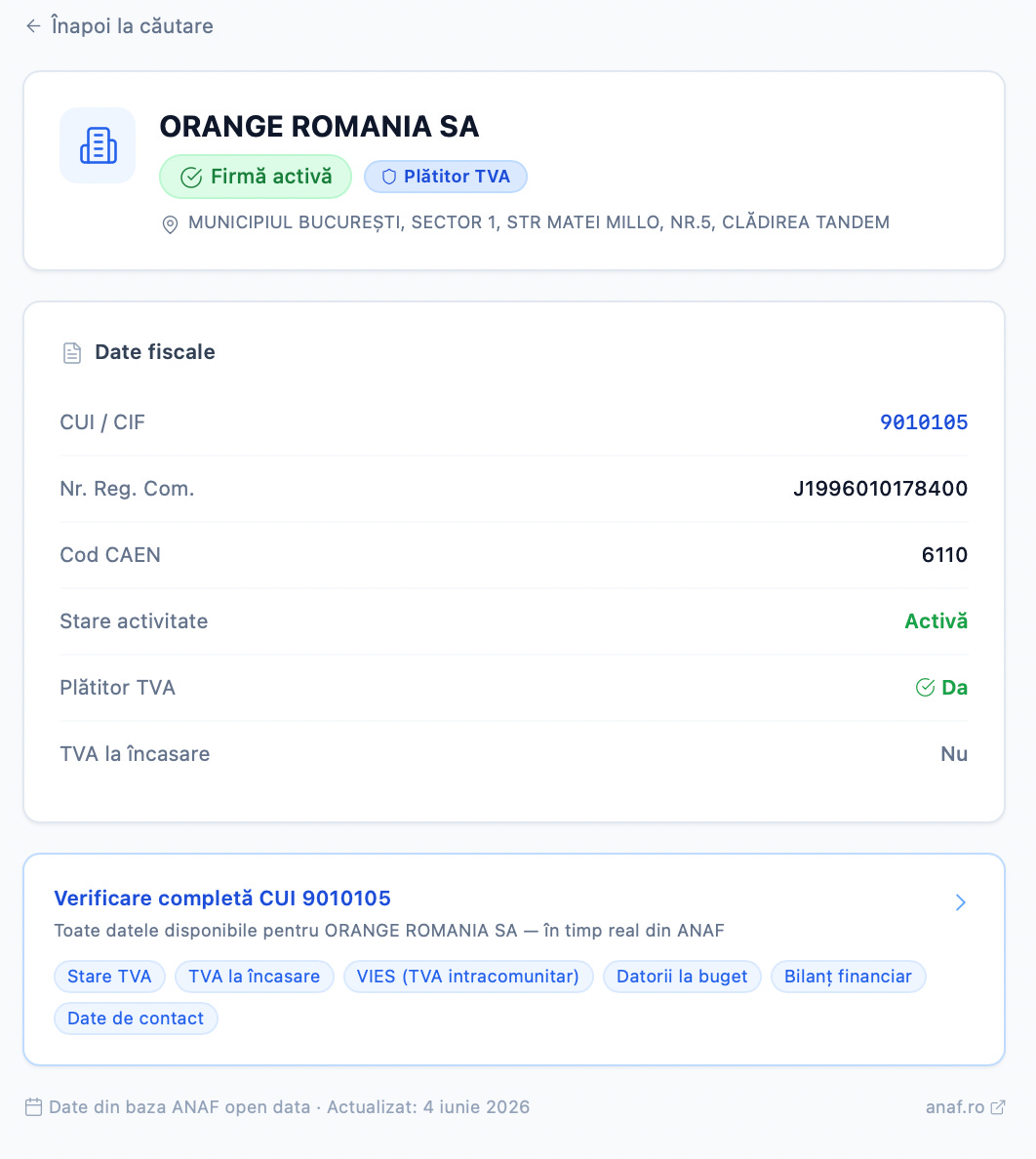Screen dimensions: 1036x1159
Task: Open the Datorii la buget chip
Action: (682, 977)
